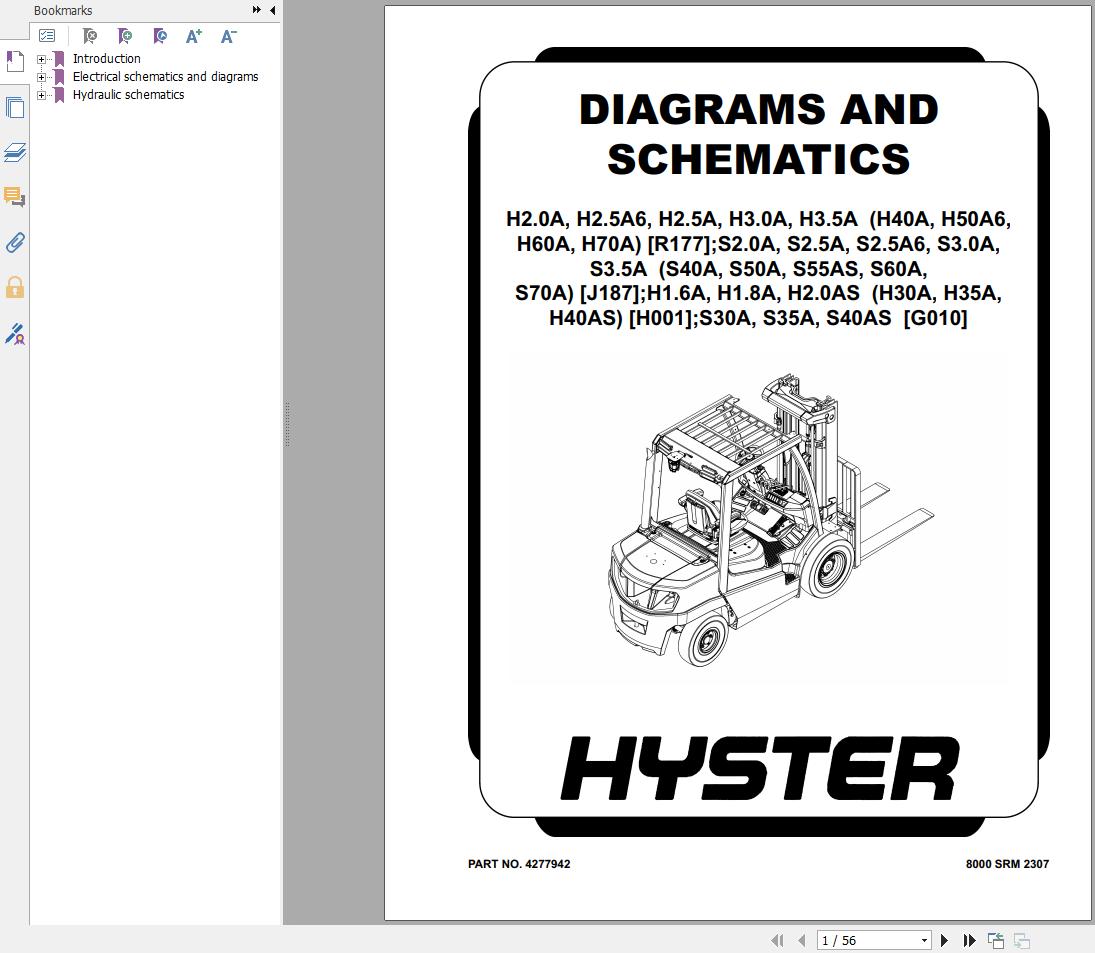Expand the Hydraulic schematics bookmark node

41,96
